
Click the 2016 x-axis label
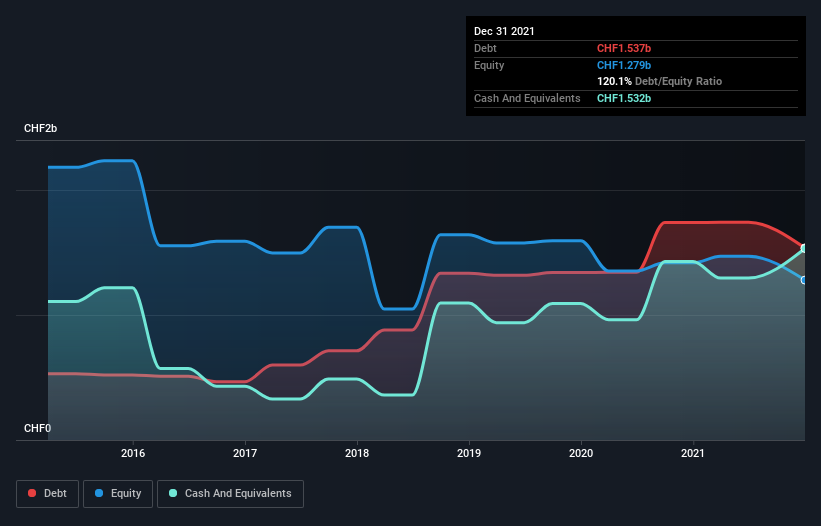(x=133, y=453)
